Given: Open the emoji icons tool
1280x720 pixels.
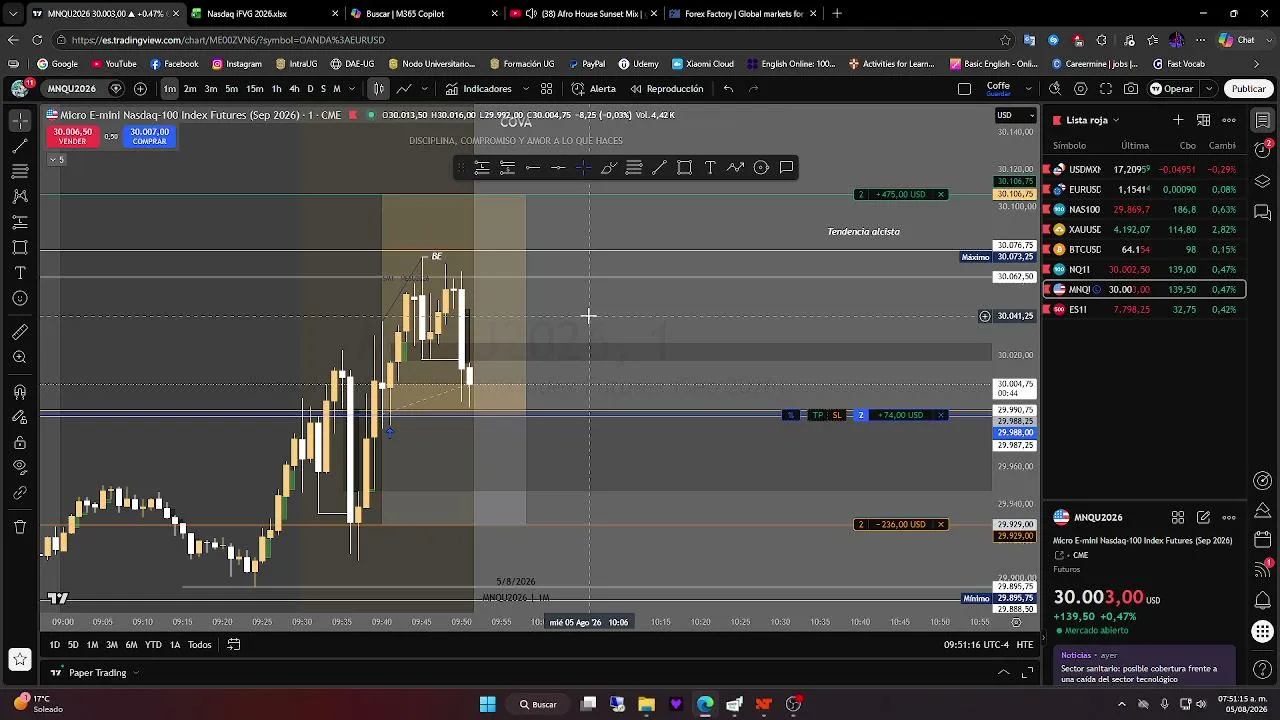Looking at the screenshot, I should coord(20,298).
